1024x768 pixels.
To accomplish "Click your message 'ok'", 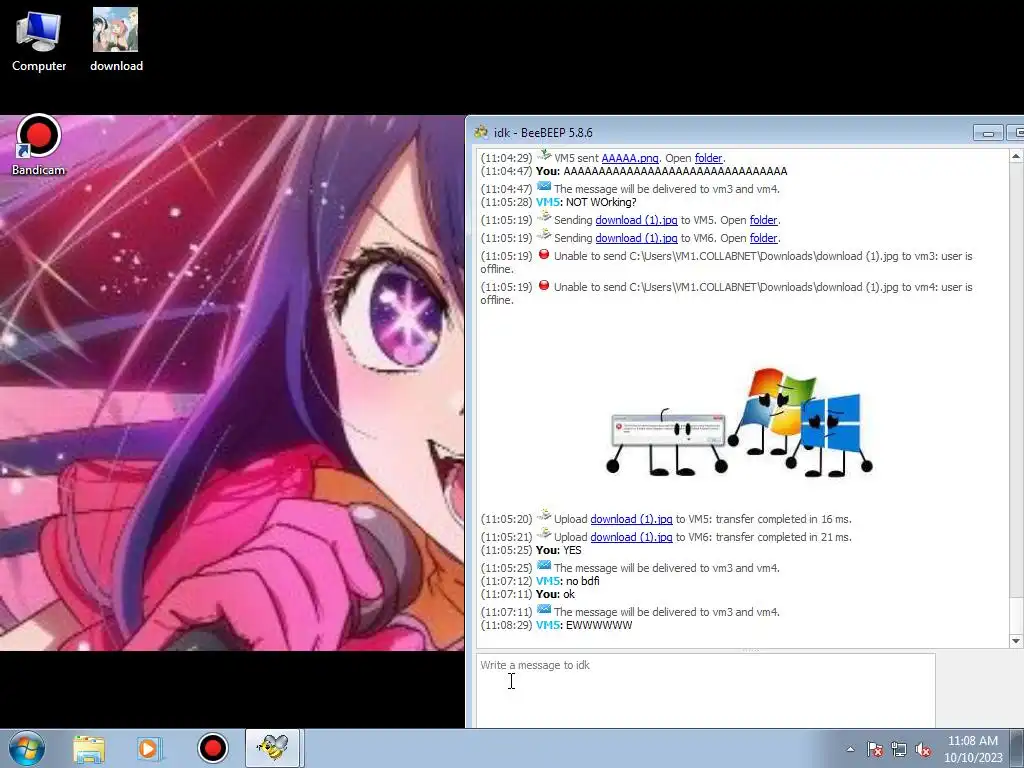I will 569,594.
